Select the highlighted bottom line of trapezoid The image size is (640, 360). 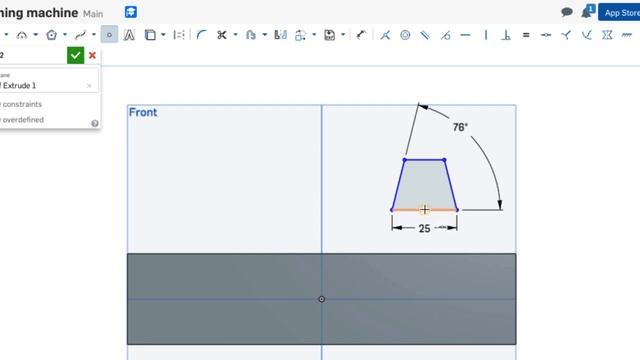click(424, 210)
